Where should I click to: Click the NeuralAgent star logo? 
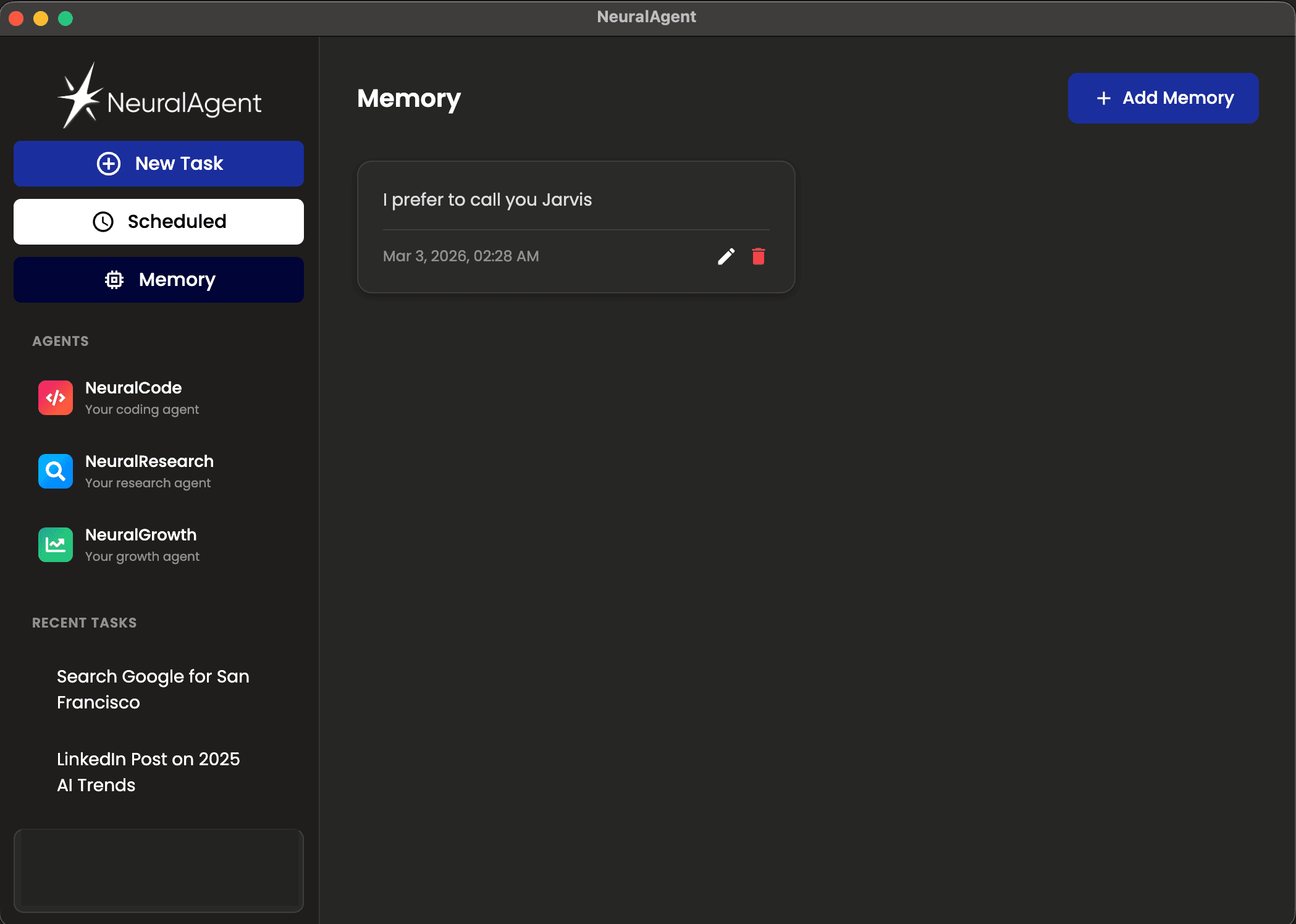[81, 96]
